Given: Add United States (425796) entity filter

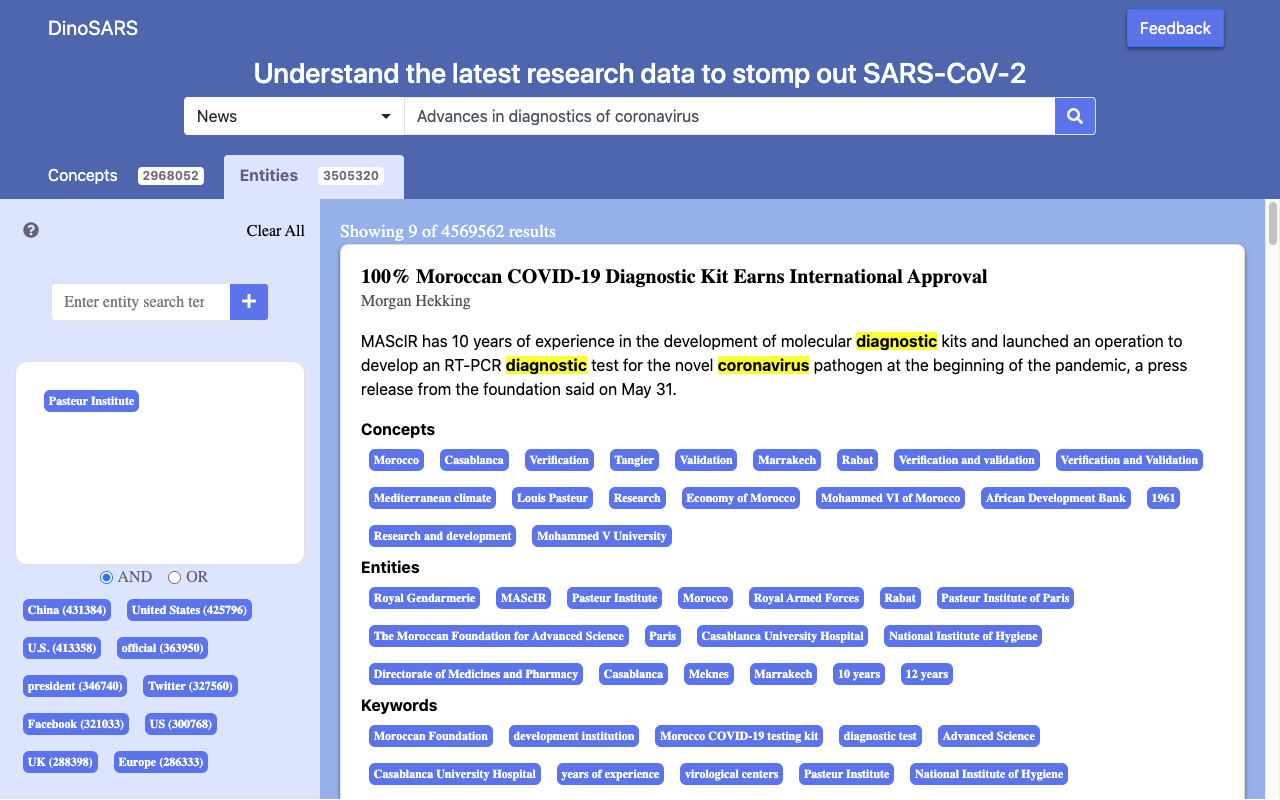Looking at the screenshot, I should click(x=189, y=610).
